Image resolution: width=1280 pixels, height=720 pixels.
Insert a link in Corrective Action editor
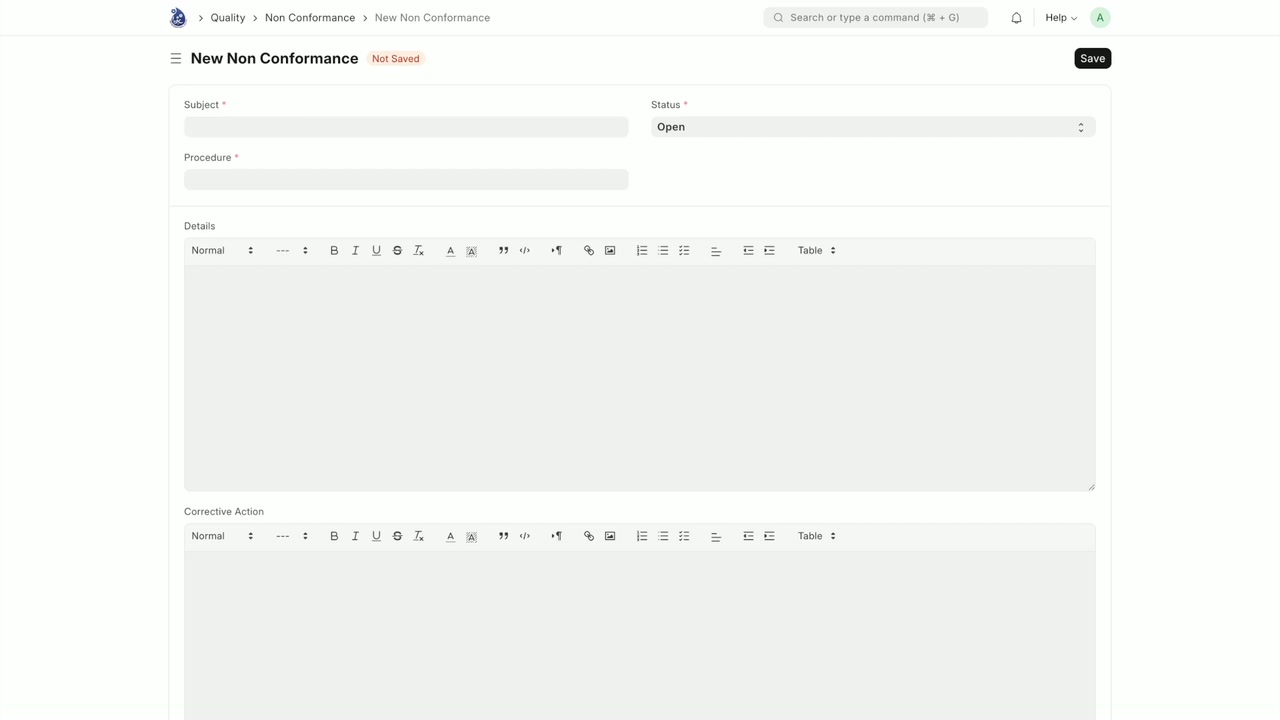click(589, 536)
